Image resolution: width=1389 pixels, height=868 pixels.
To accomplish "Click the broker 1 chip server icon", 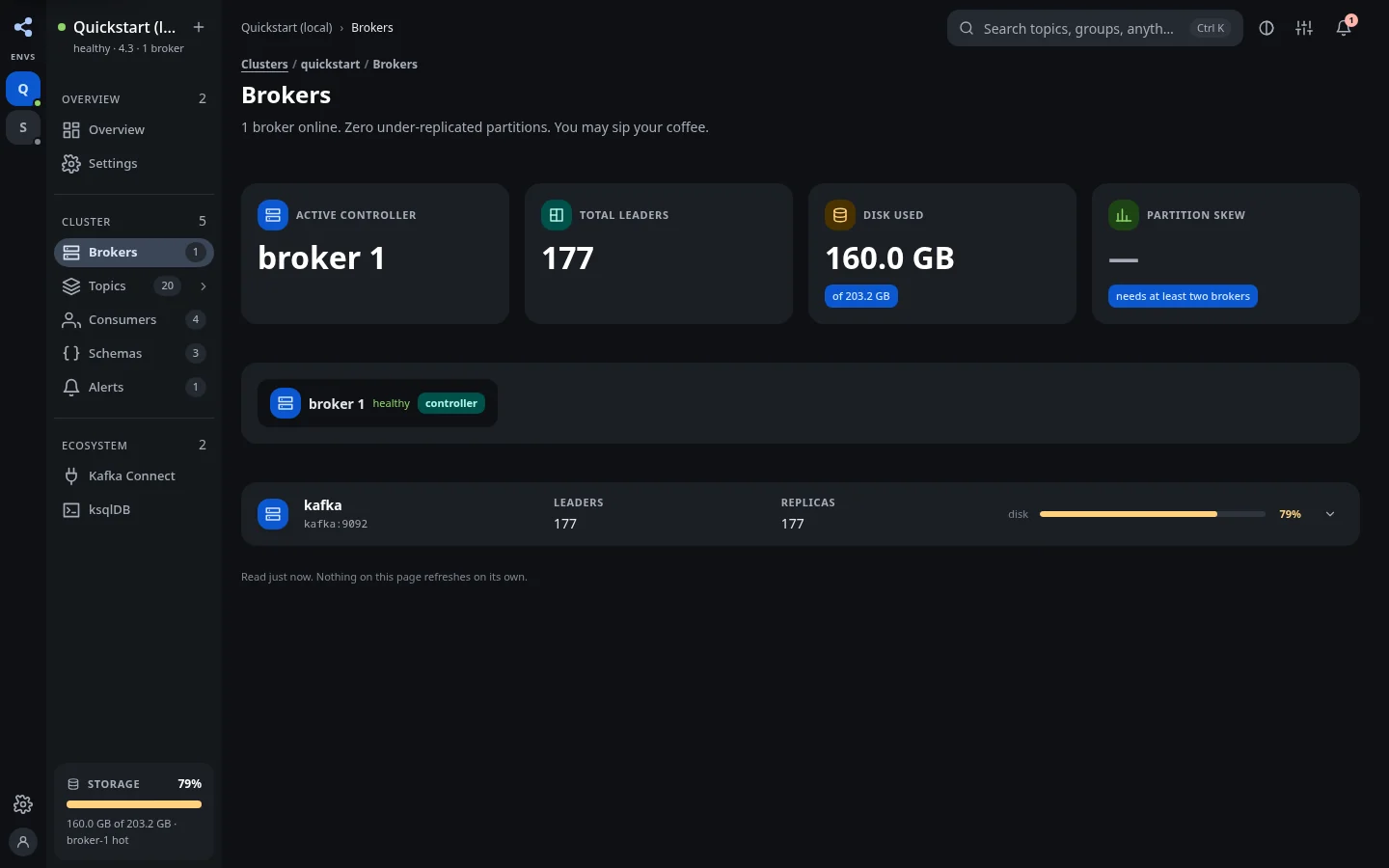I will pyautogui.click(x=286, y=403).
